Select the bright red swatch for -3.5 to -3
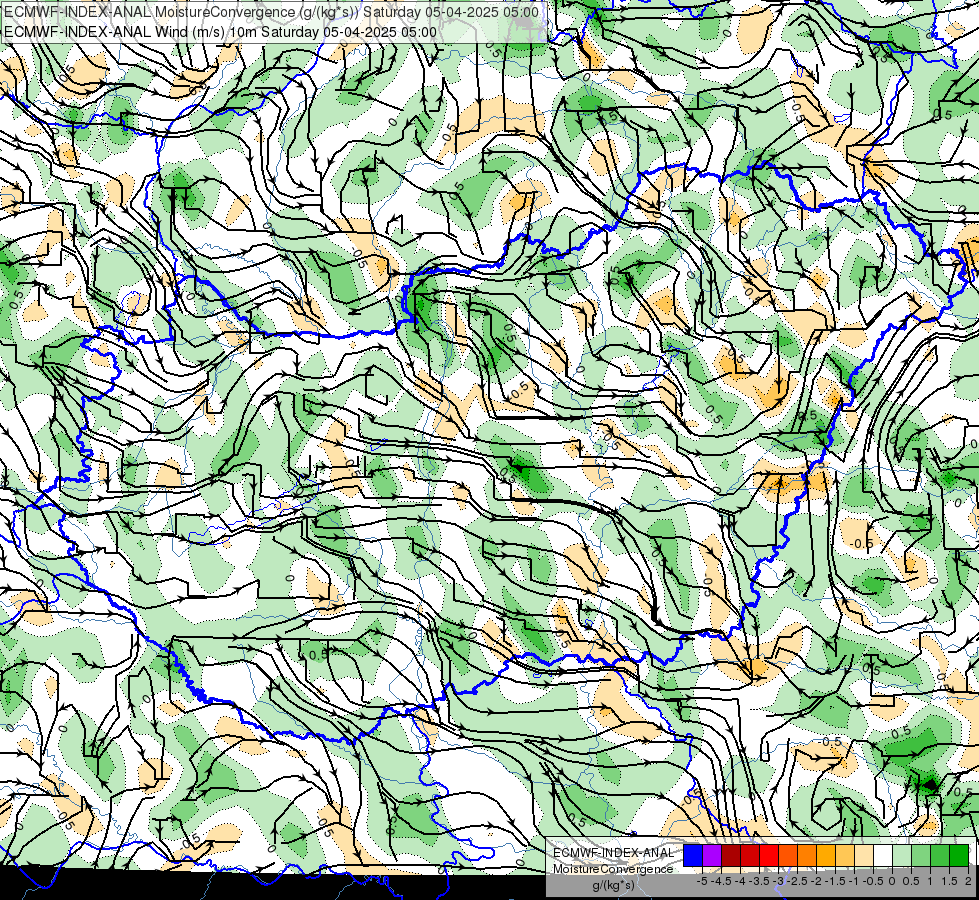This screenshot has height=900, width=979. point(769,856)
